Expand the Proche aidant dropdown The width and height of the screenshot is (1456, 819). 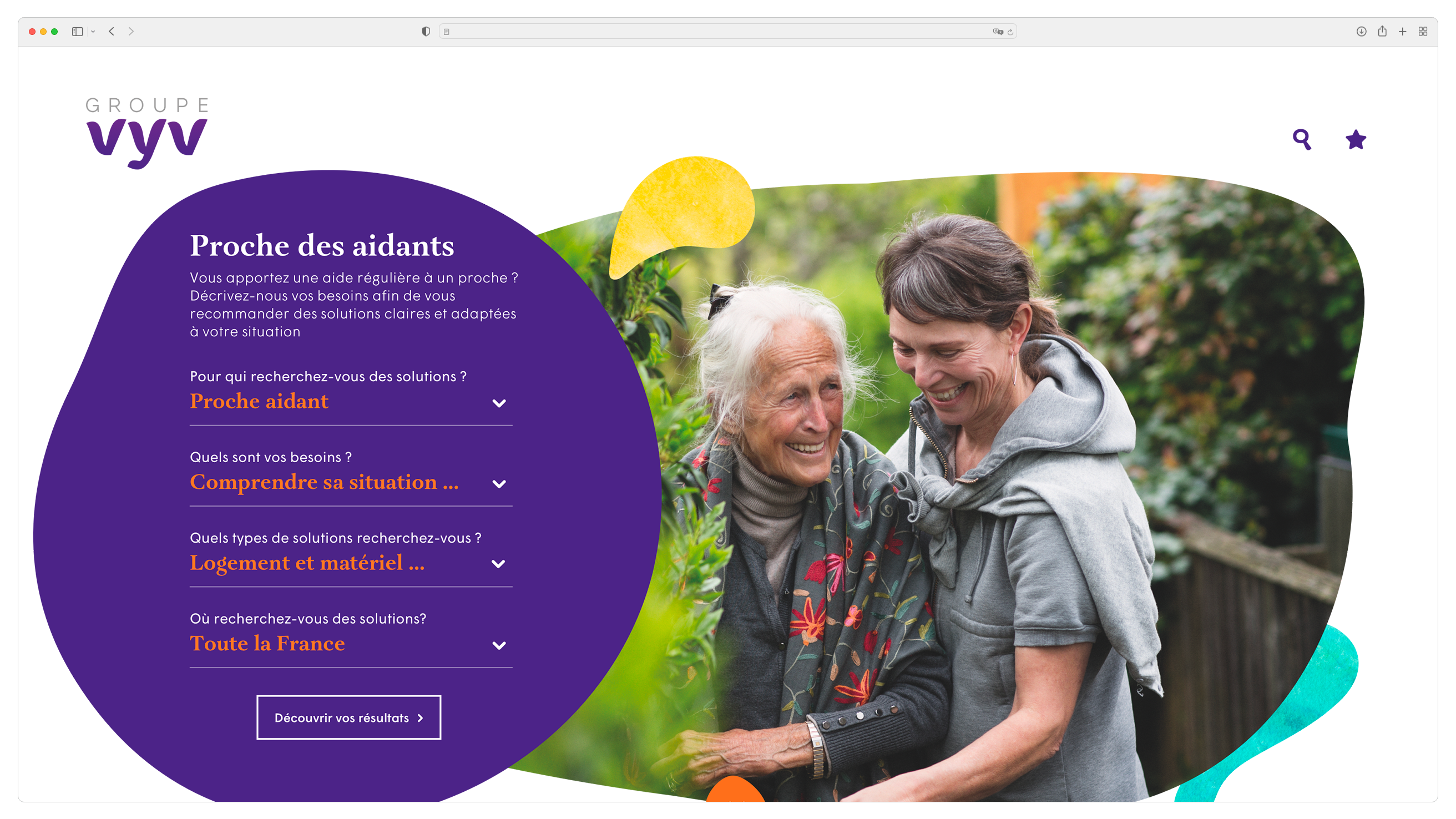point(351,402)
